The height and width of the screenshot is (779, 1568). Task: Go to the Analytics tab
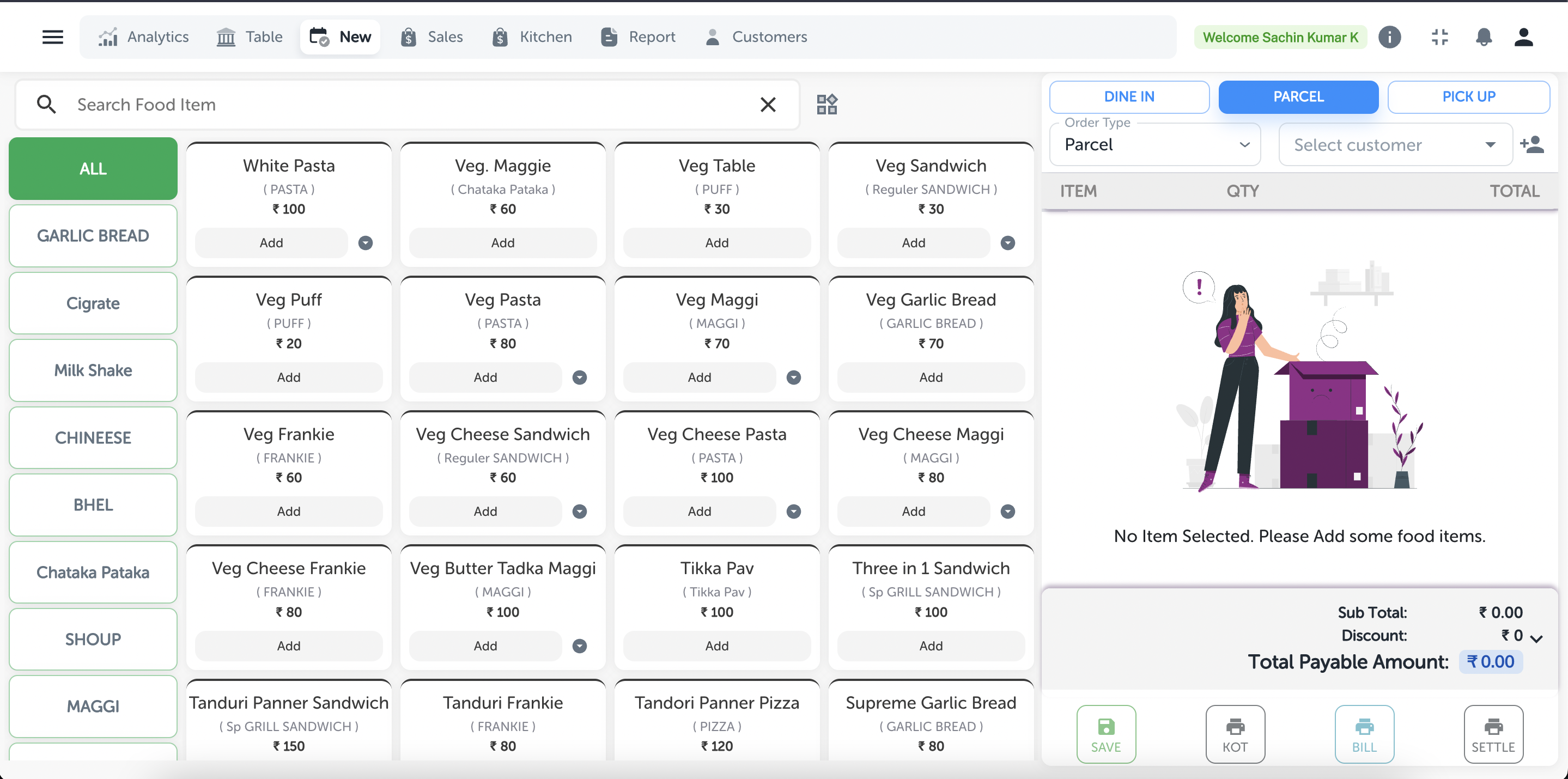144,37
